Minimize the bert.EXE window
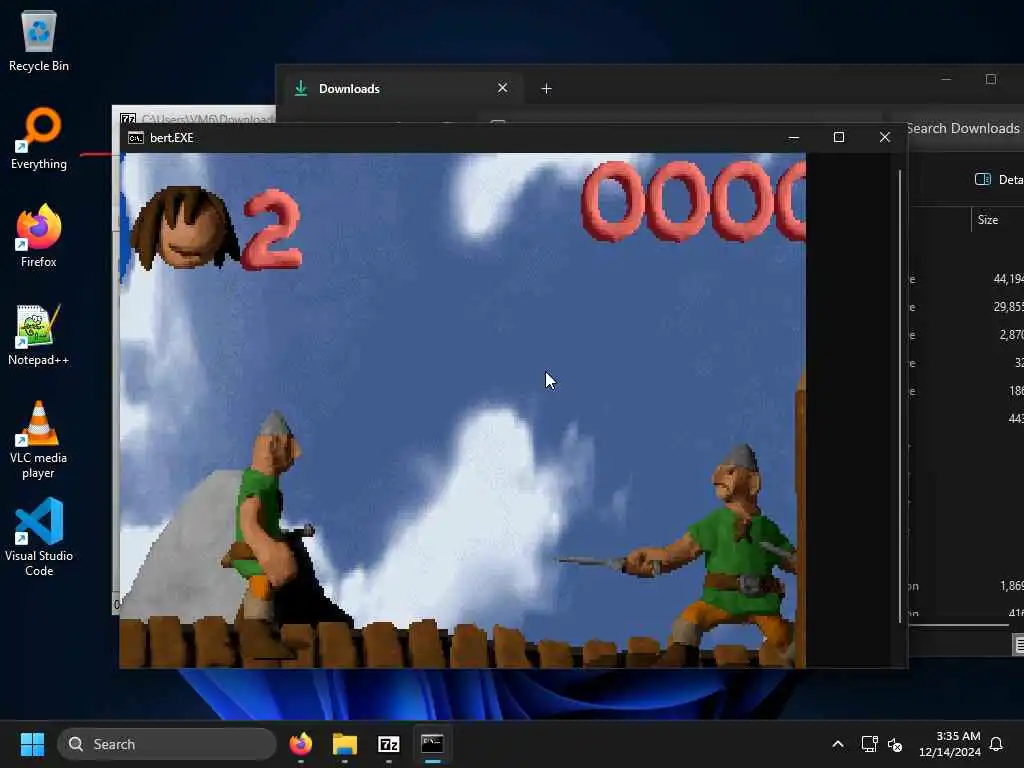The image size is (1024, 768). 793,137
